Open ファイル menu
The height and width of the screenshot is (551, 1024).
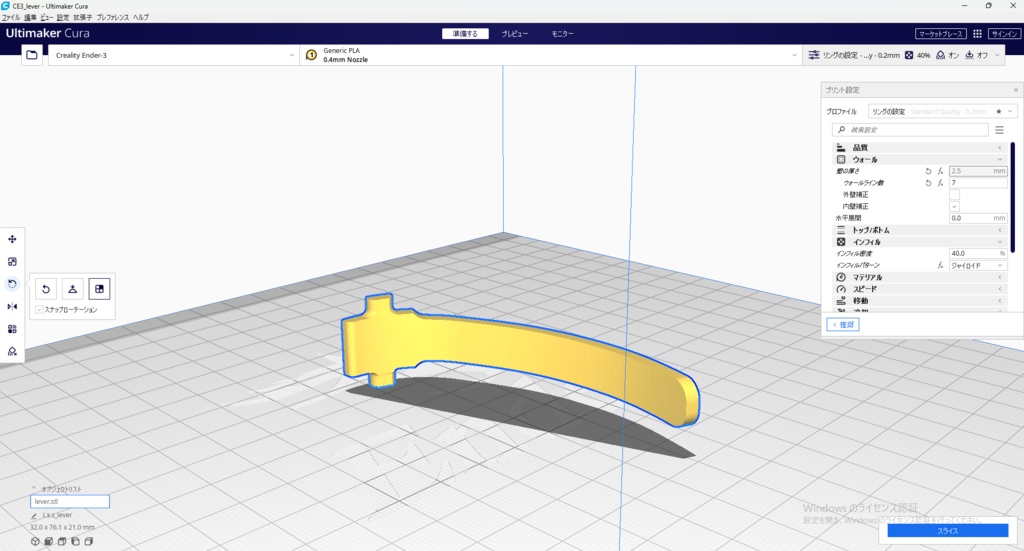point(11,18)
